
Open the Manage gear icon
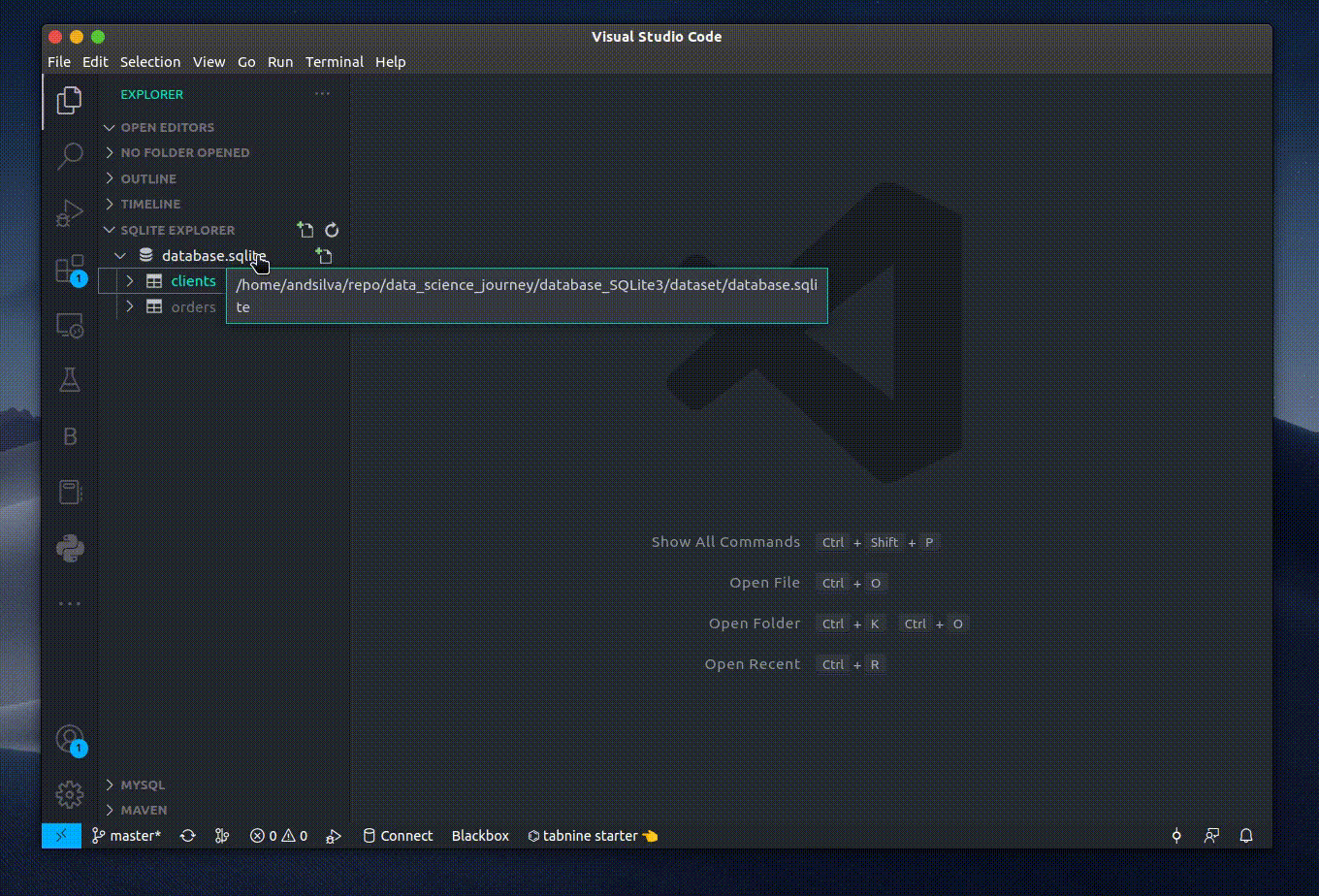pyautogui.click(x=70, y=795)
